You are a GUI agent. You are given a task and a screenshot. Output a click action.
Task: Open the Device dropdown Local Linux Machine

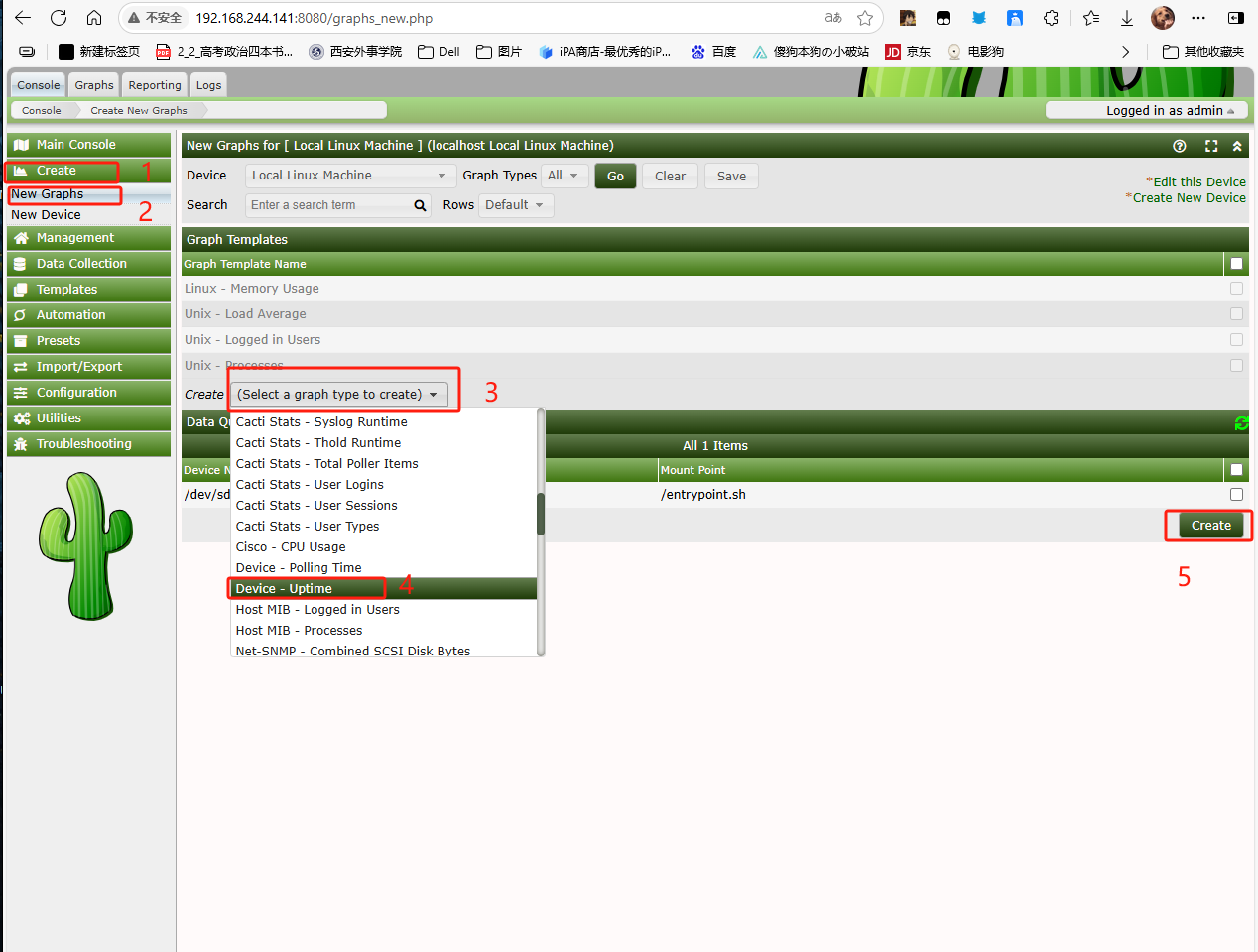350,176
